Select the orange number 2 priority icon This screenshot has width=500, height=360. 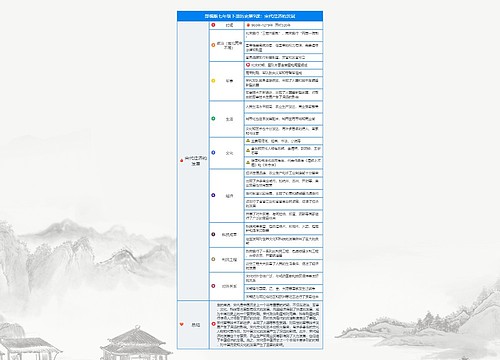pyautogui.click(x=213, y=45)
